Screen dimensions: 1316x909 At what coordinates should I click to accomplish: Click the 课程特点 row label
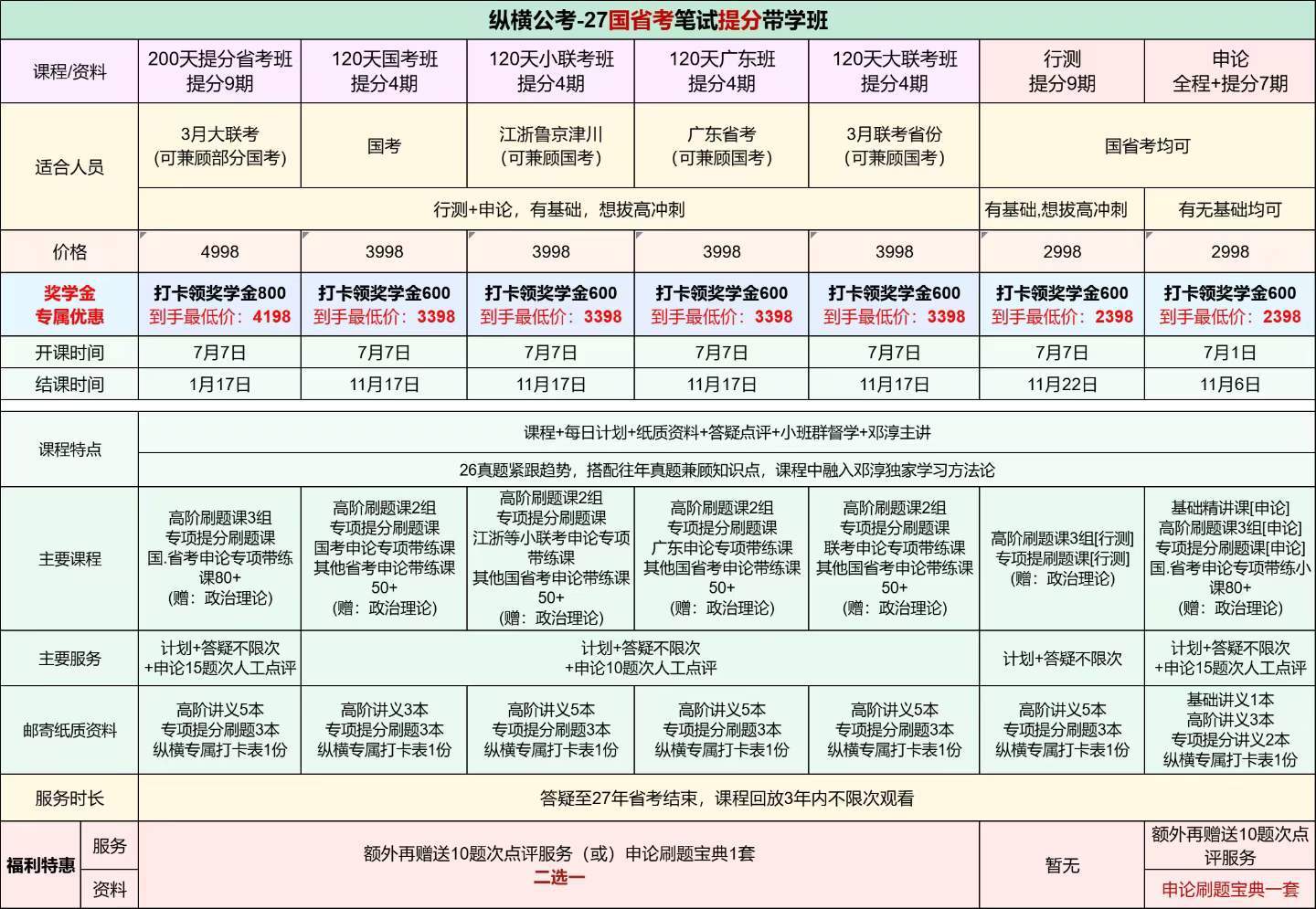pyautogui.click(x=69, y=449)
